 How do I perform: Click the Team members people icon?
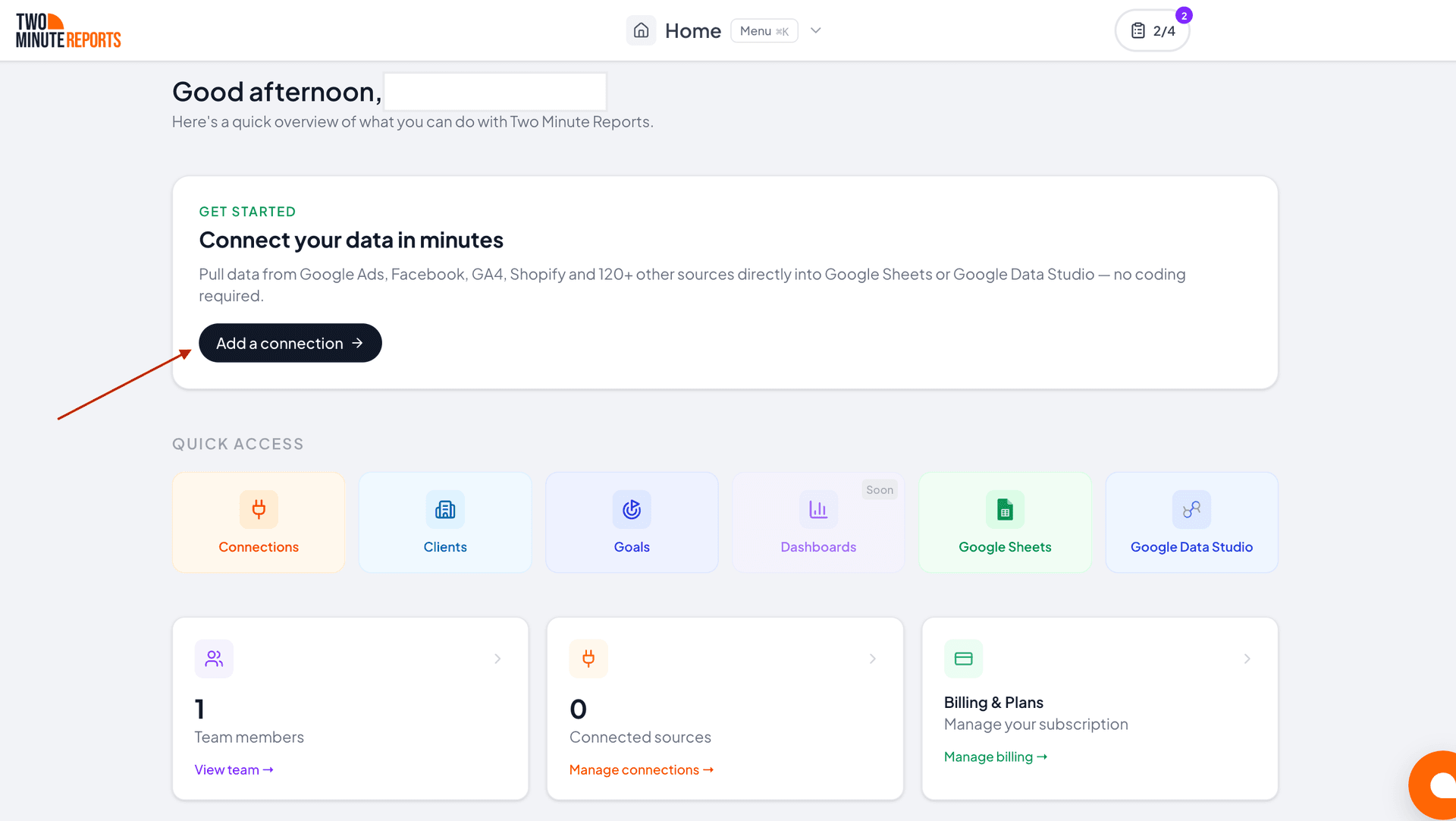(x=214, y=659)
